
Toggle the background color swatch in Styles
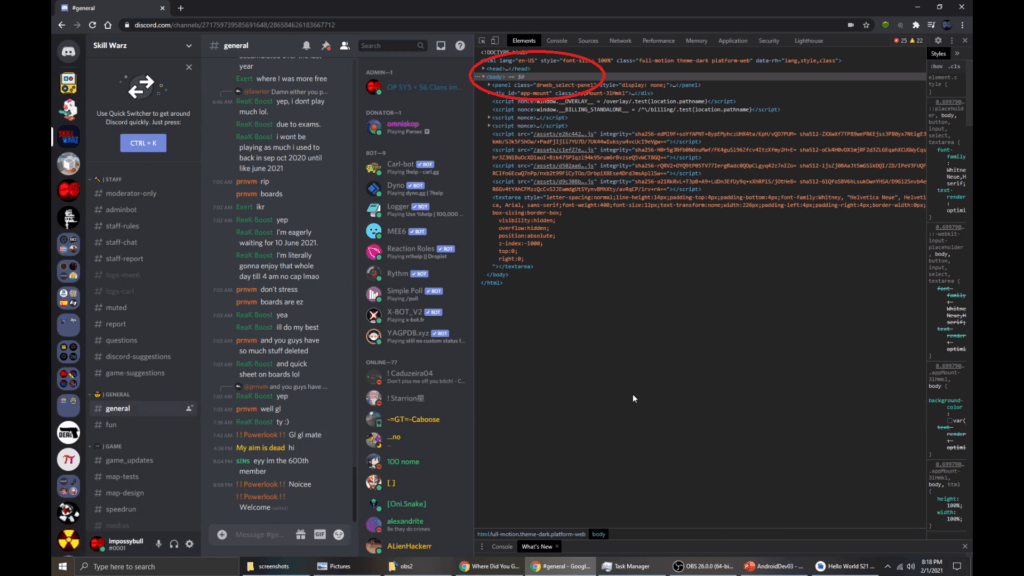click(x=951, y=421)
